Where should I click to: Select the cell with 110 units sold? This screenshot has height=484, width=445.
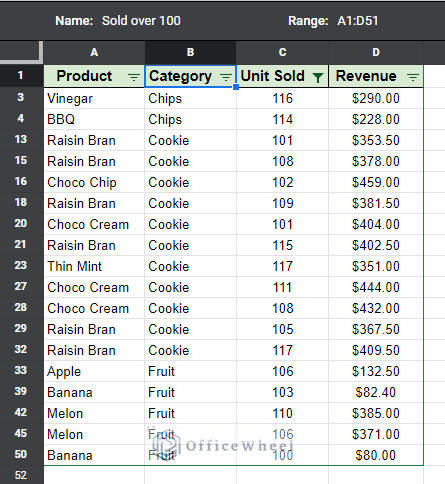282,413
